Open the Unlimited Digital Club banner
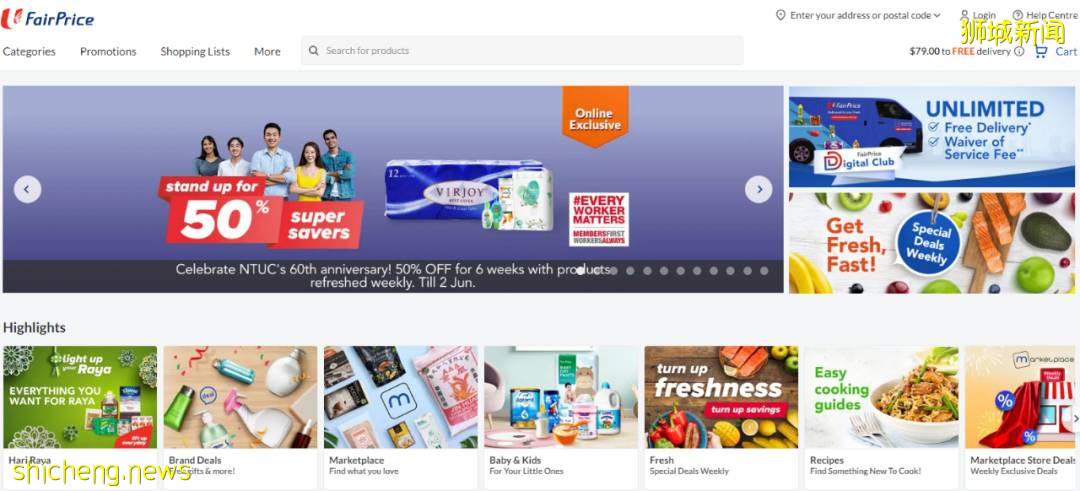This screenshot has height=491, width=1080. 931,136
